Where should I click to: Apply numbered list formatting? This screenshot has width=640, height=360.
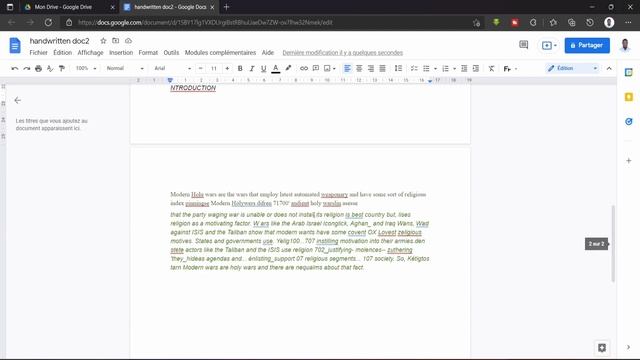tap(445, 69)
